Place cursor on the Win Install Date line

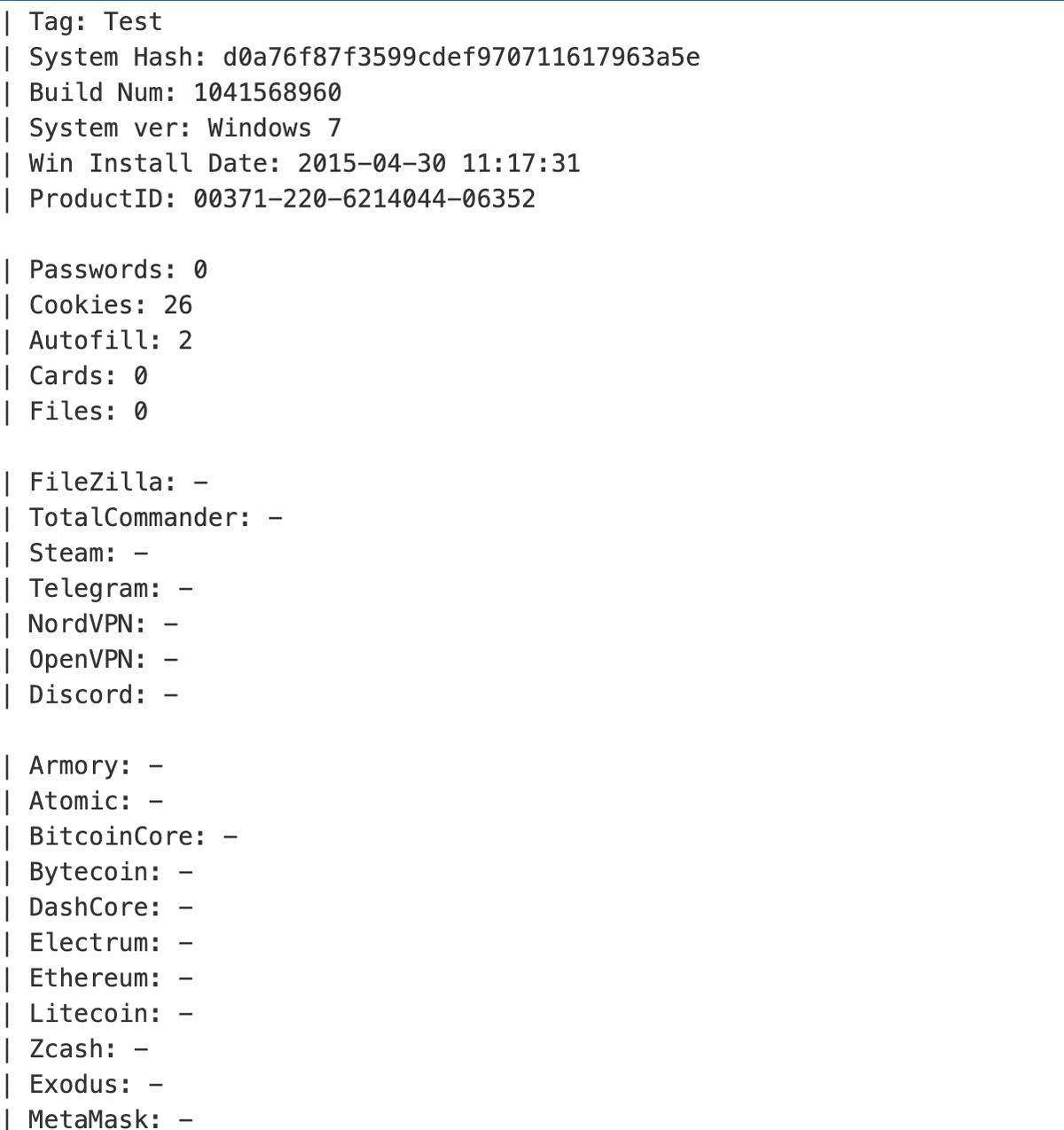click(304, 164)
